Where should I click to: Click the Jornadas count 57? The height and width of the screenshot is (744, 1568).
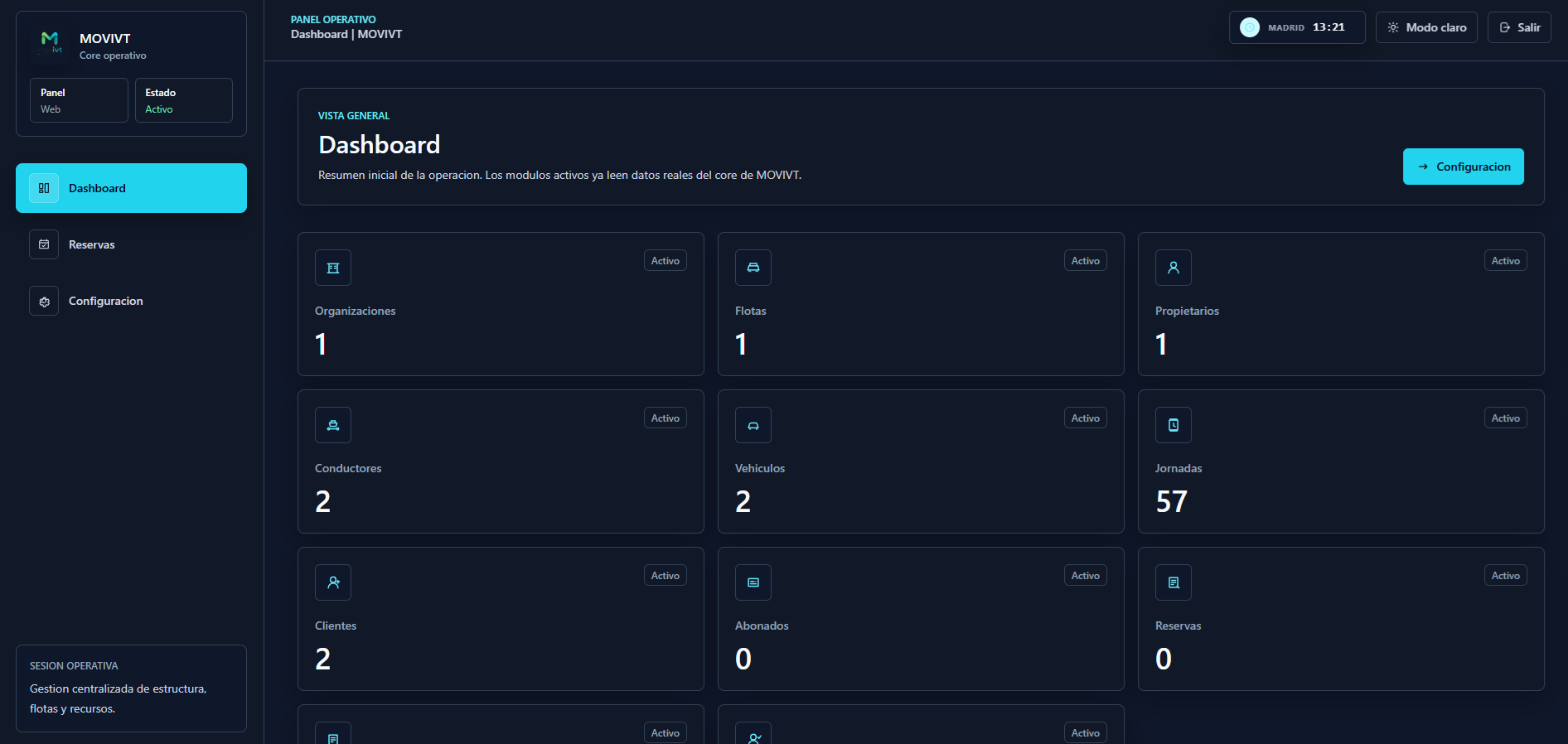1172,501
